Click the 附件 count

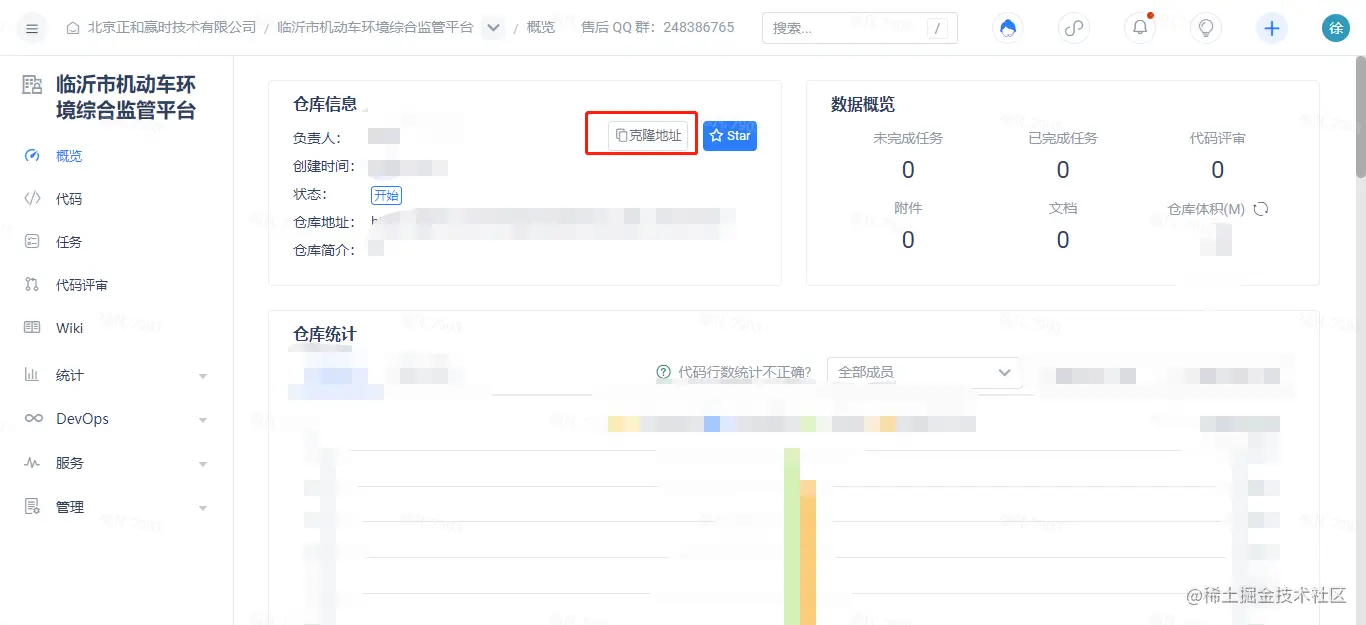(x=908, y=240)
